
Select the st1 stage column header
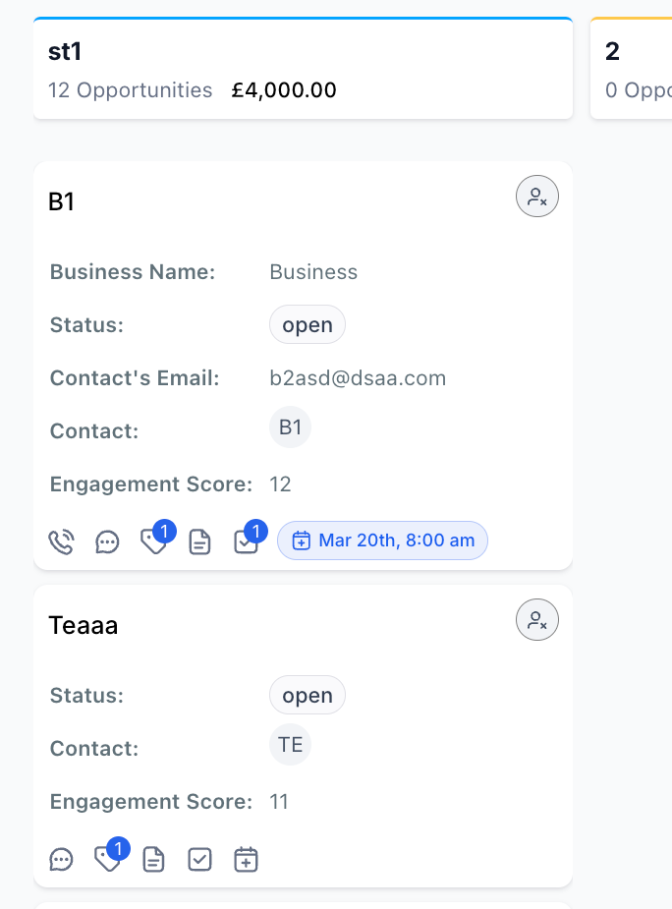click(x=303, y=68)
